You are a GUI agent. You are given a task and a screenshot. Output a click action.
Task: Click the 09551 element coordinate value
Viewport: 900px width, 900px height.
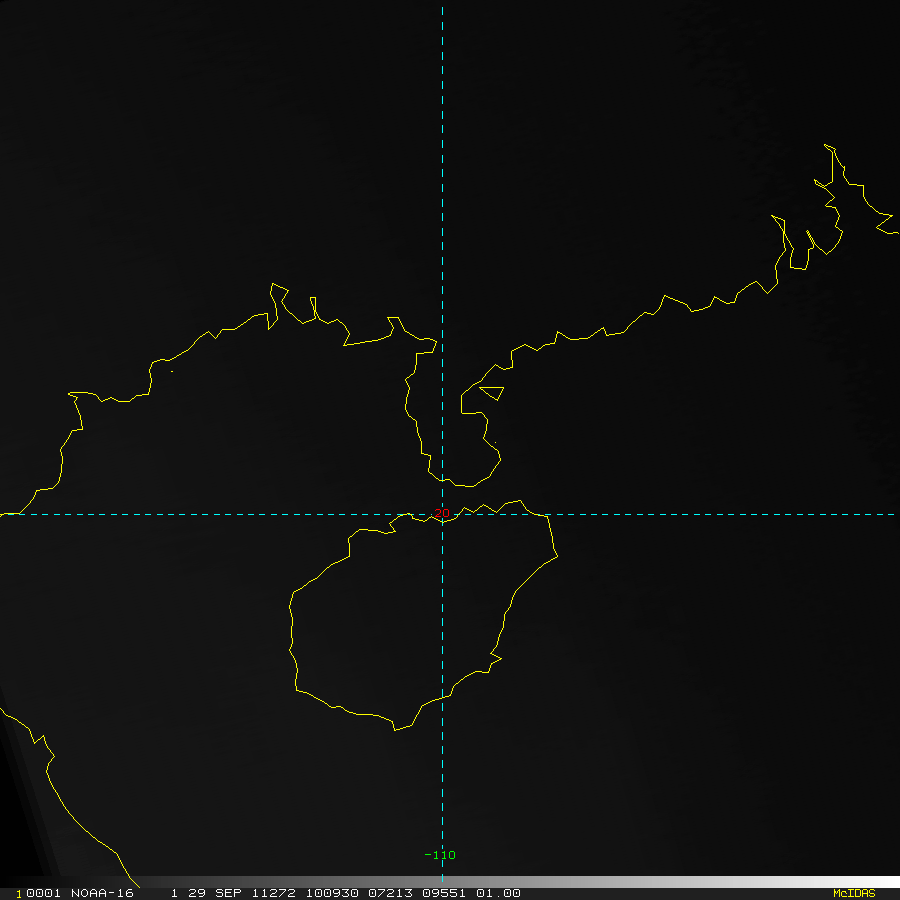[444, 893]
